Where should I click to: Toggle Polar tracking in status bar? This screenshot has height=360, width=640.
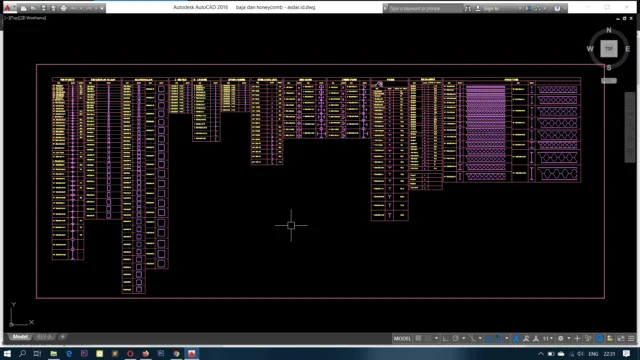[456, 338]
